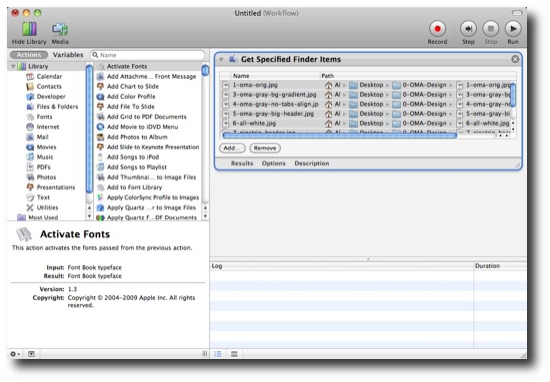Open the gear action menu at bottom left
550x382 pixels.
pos(15,354)
